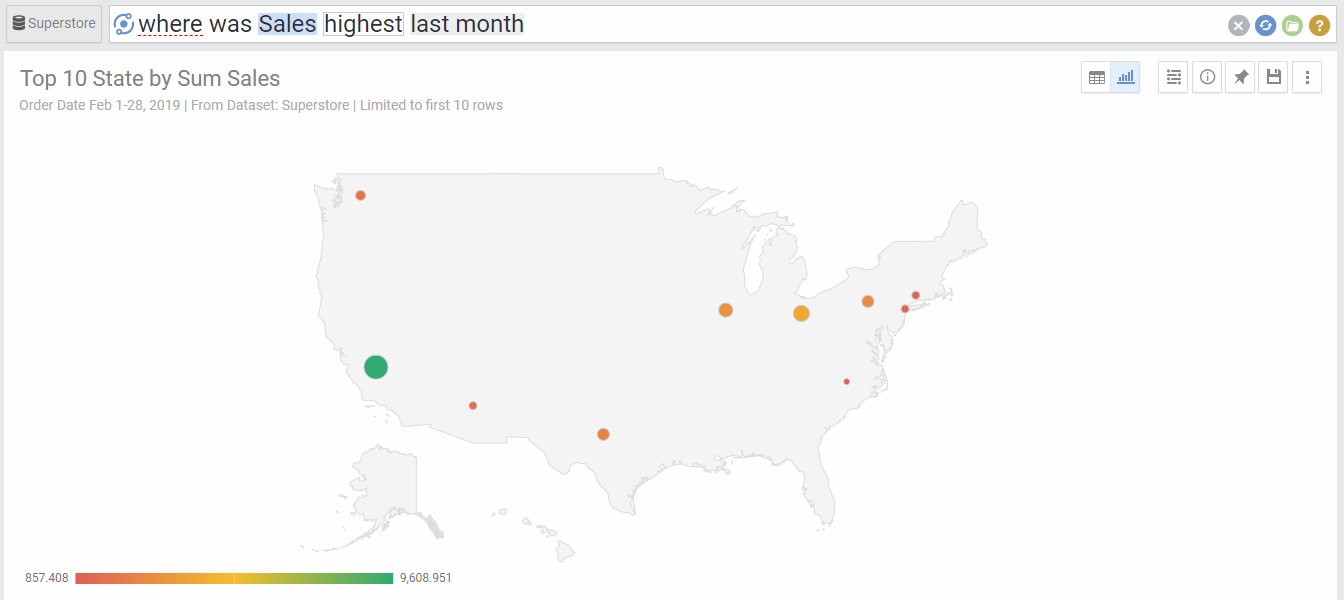Click the orange Ohio dot
This screenshot has width=1344, height=600.
[x=801, y=313]
